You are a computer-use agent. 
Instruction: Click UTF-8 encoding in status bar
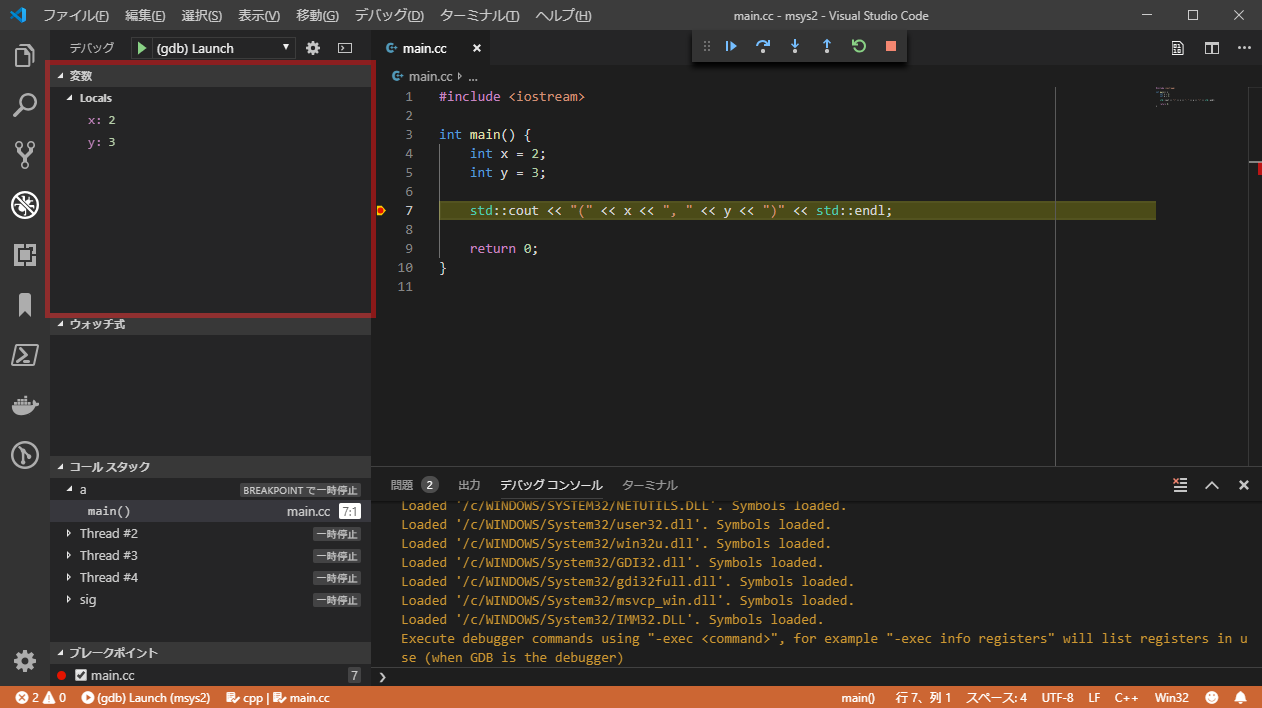pos(1057,697)
